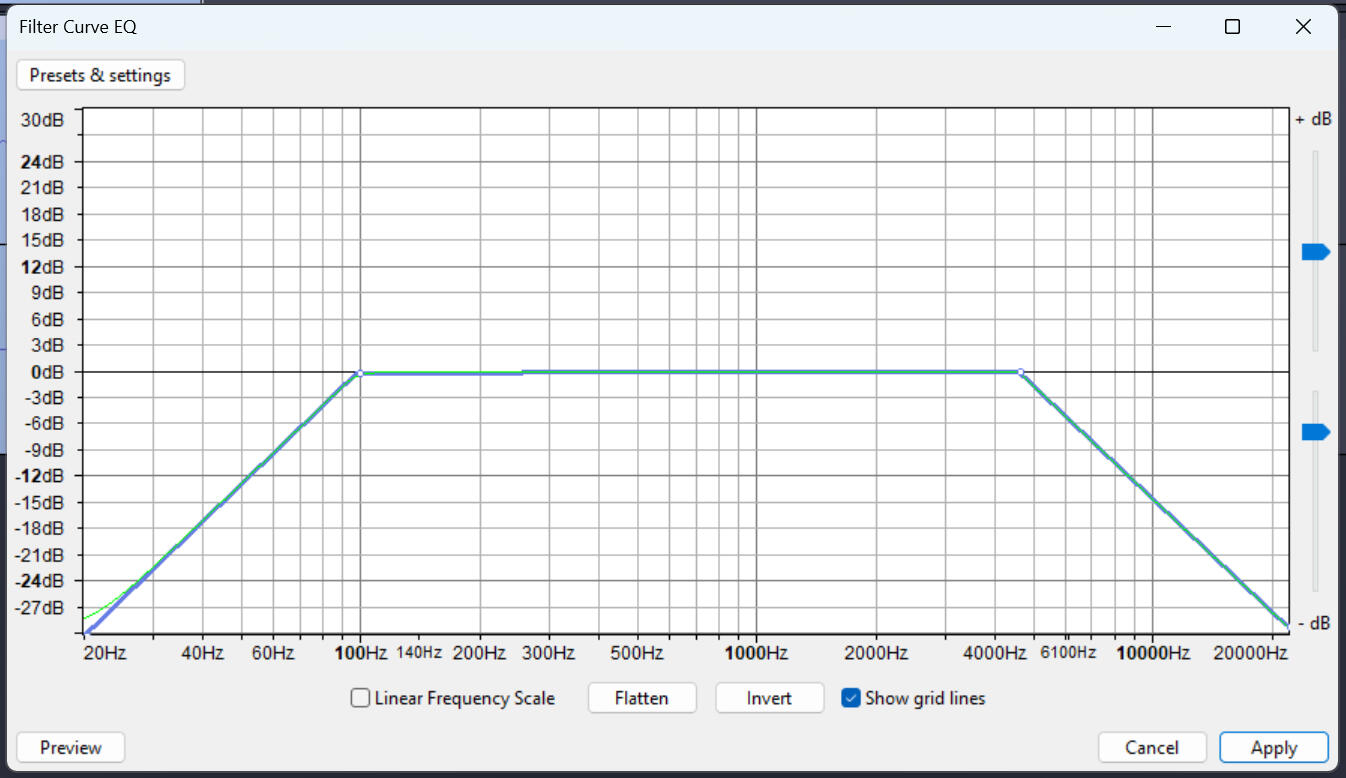
Task: Preview the filter curve effect
Action: [x=71, y=747]
